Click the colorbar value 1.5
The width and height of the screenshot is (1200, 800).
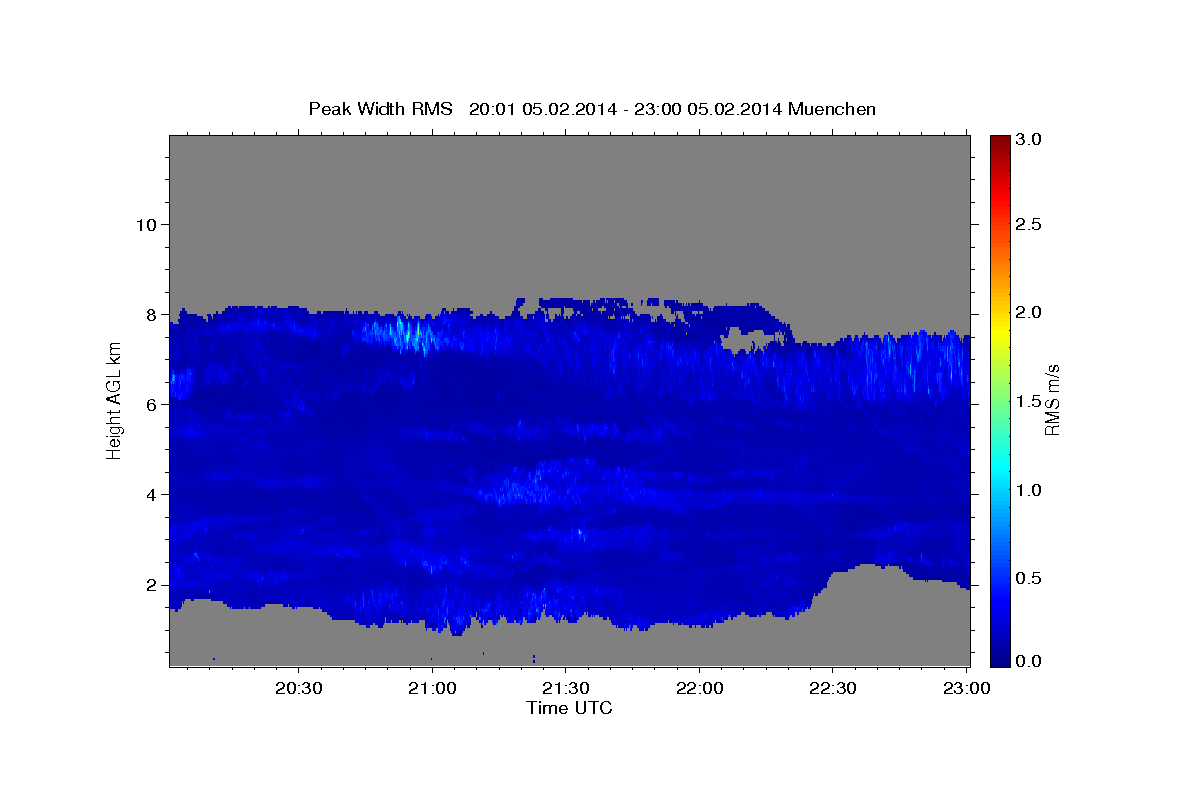tap(1030, 401)
